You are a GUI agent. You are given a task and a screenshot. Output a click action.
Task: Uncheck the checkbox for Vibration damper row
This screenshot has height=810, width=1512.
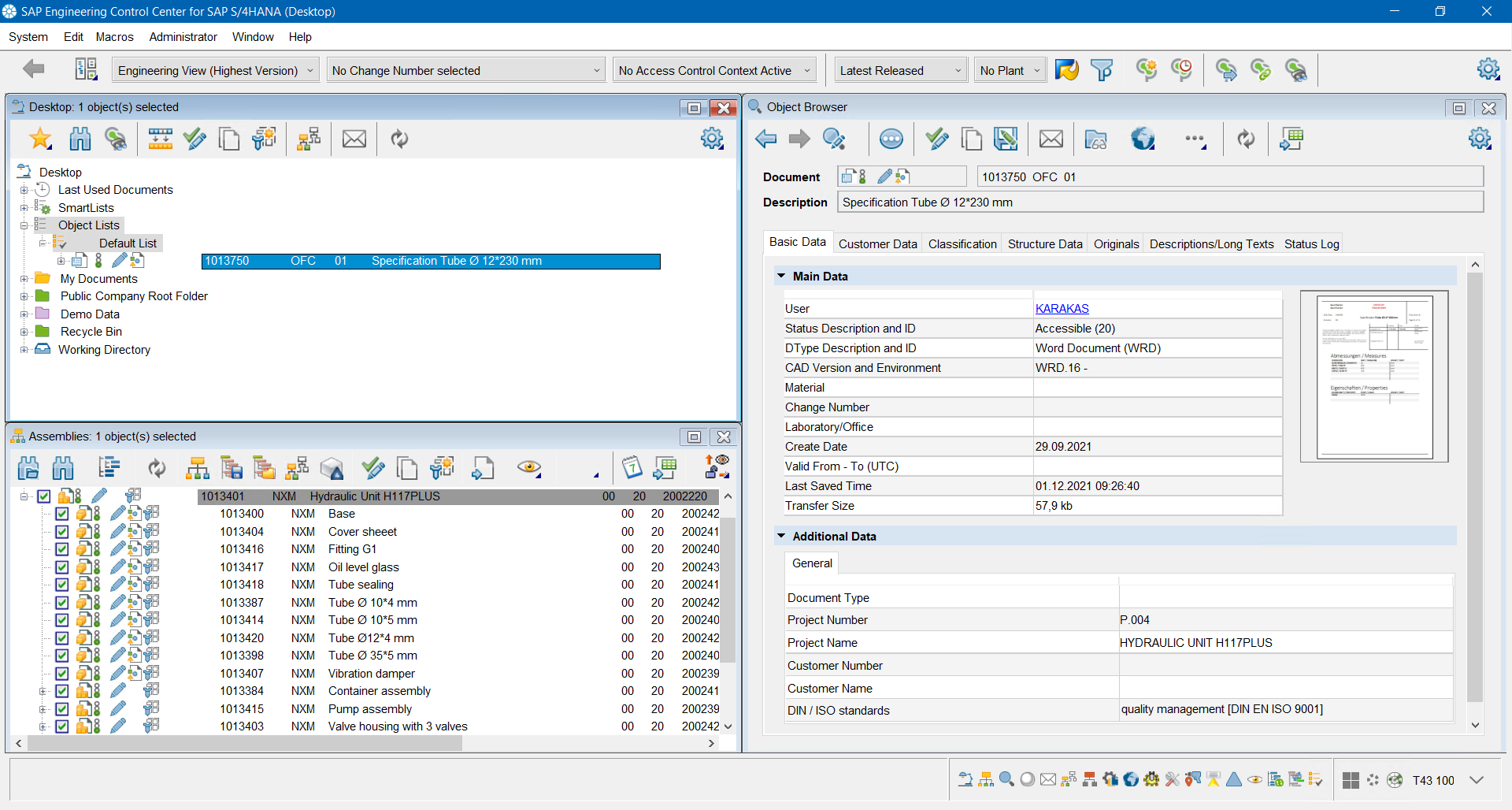click(62, 674)
